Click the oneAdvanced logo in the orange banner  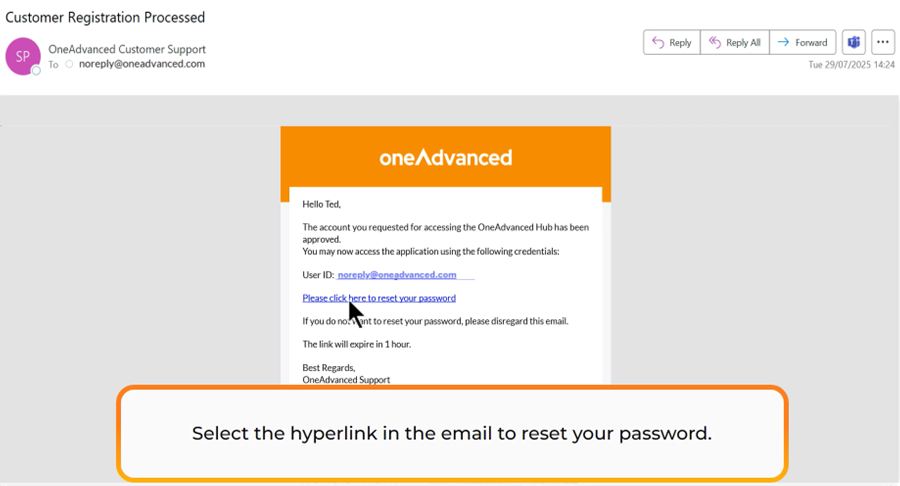(x=445, y=157)
